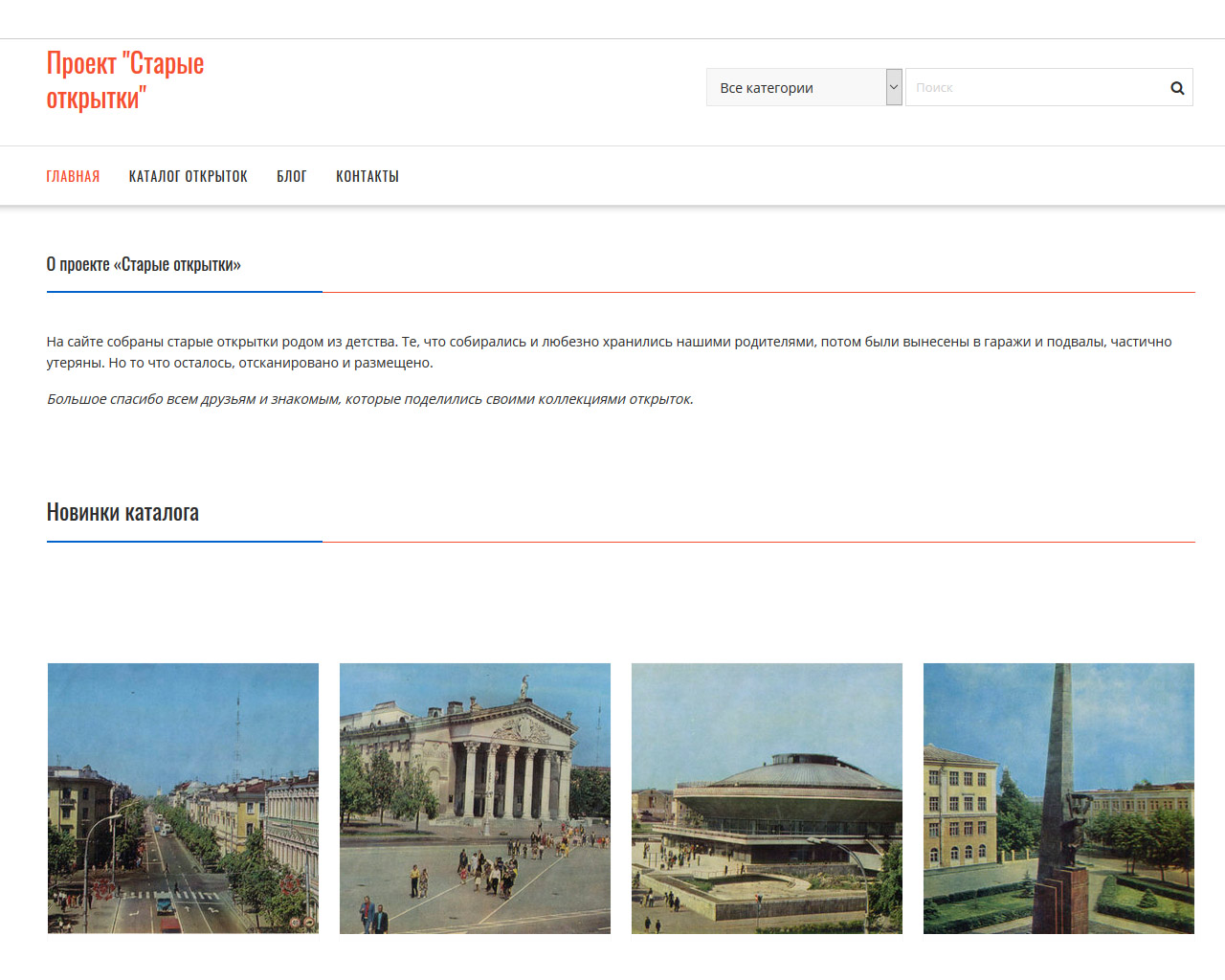Screen dimensions: 1225x980
Task: Click the 'Новинки каталога' heading
Action: pos(122,512)
